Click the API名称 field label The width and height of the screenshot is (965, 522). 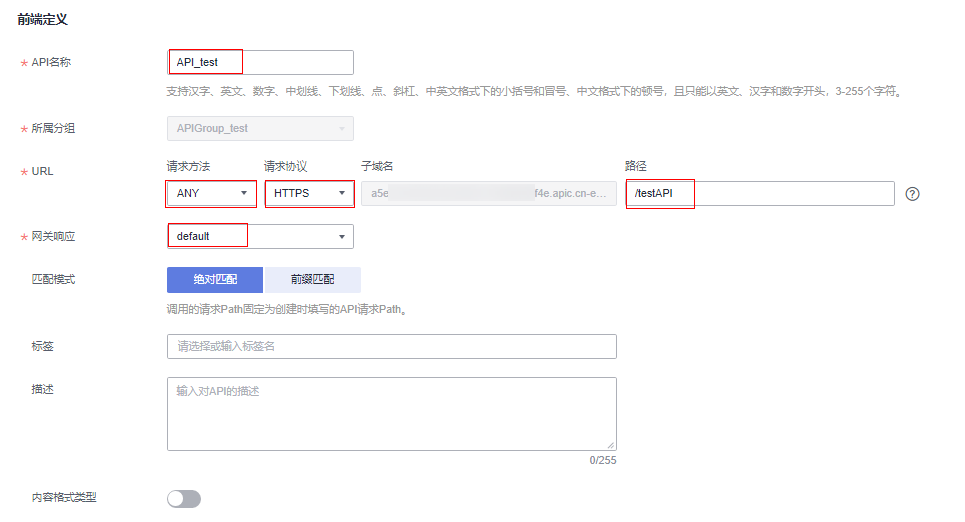[x=51, y=62]
